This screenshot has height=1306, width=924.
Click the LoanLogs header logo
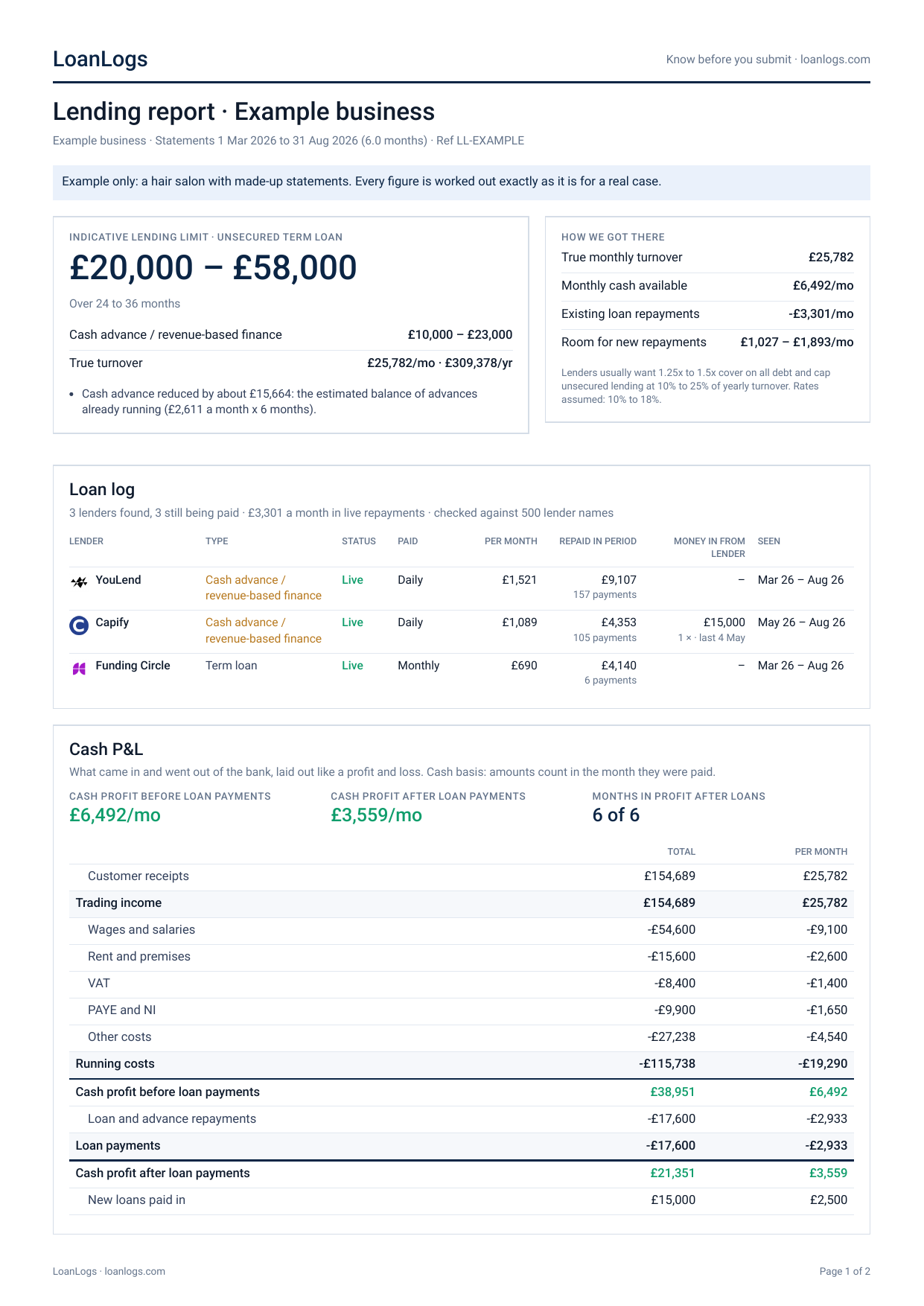pos(101,59)
